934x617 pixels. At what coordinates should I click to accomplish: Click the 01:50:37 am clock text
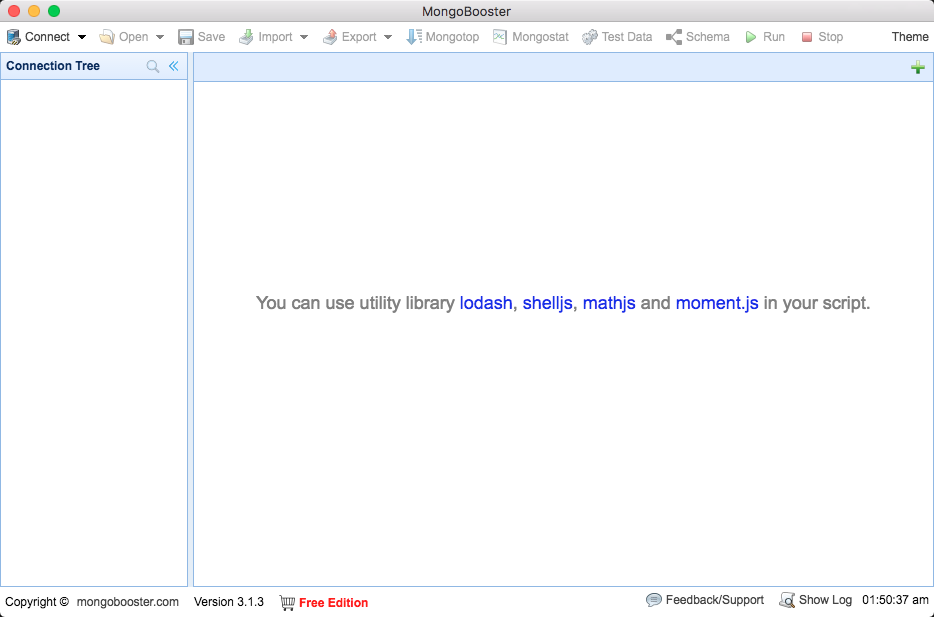tap(895, 600)
